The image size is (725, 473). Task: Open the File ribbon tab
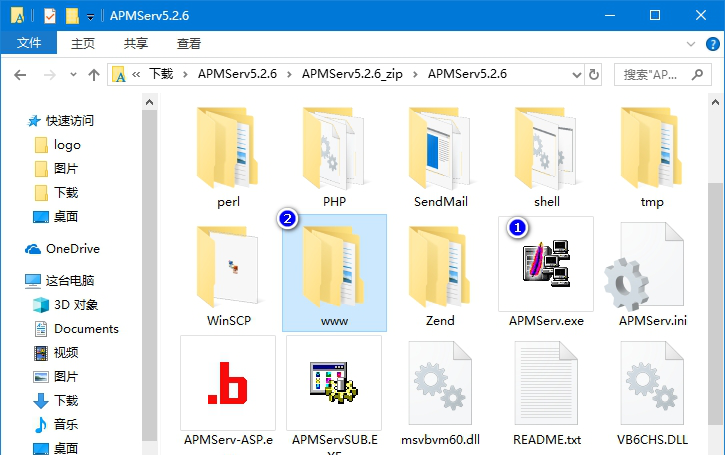point(29,43)
